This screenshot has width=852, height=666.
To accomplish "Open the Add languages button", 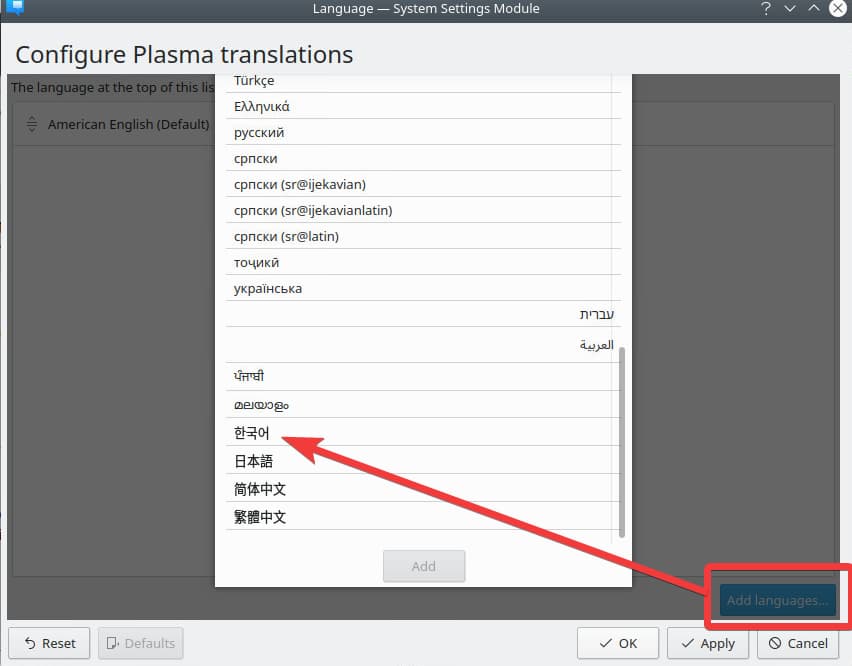I will point(777,600).
